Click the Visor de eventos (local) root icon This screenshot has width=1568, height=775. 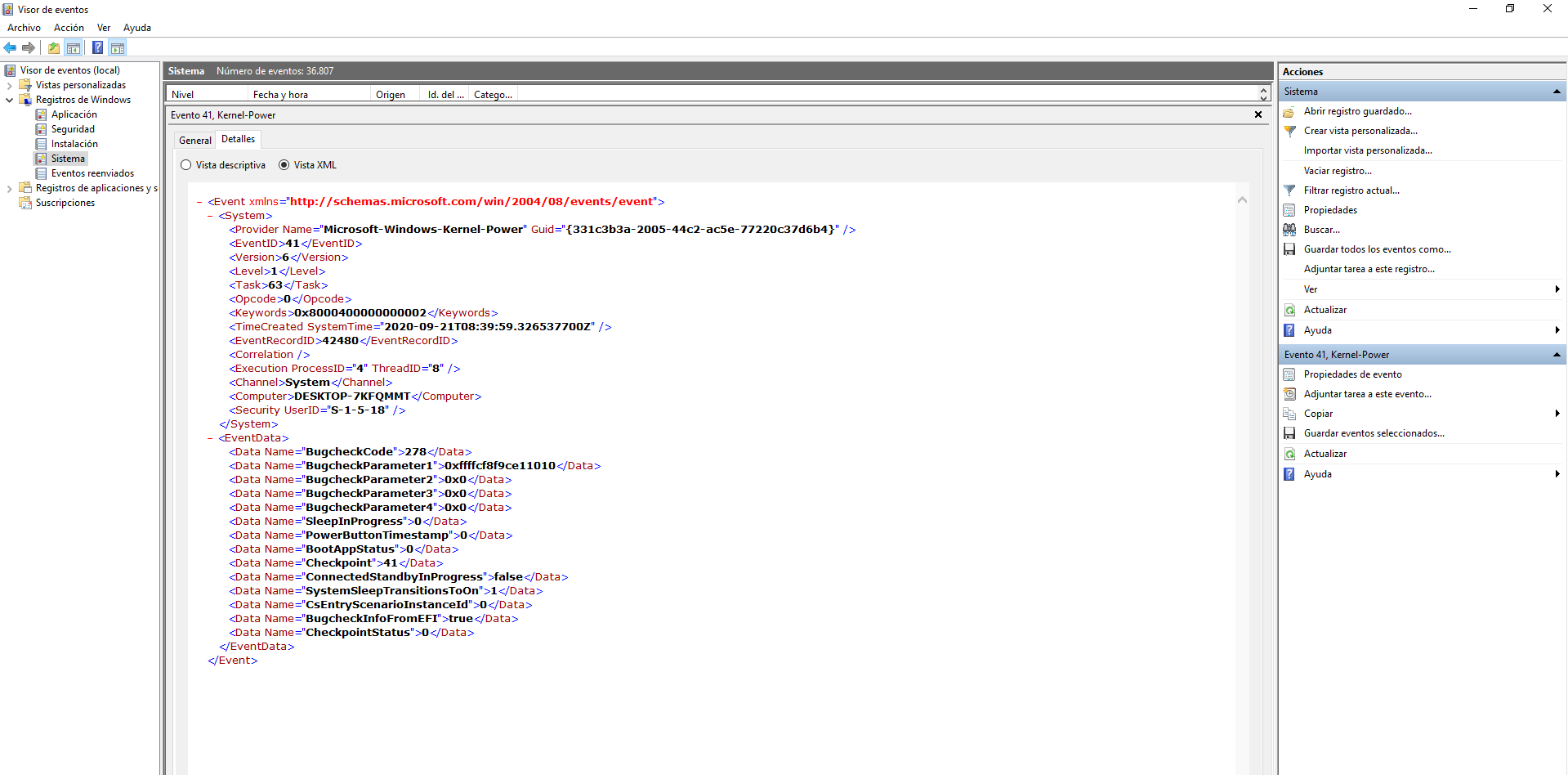(x=10, y=70)
